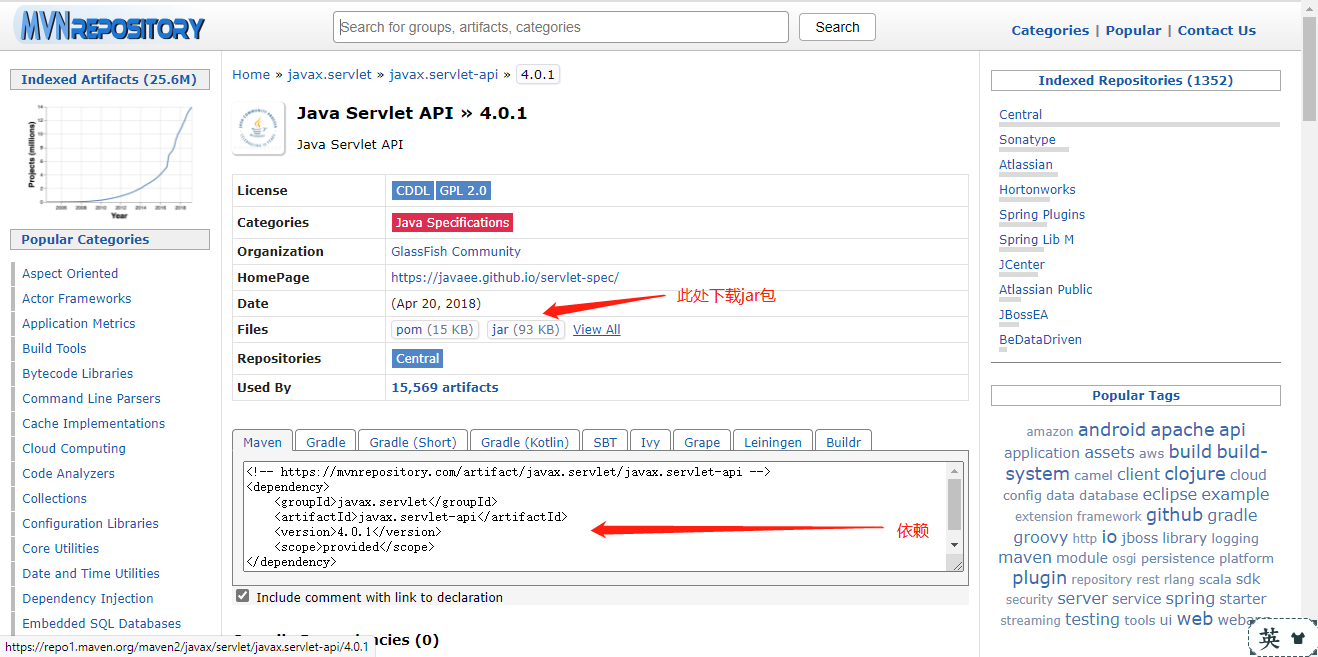Click the page scrollbar up arrow
The image size is (1318, 657).
coord(1309,8)
